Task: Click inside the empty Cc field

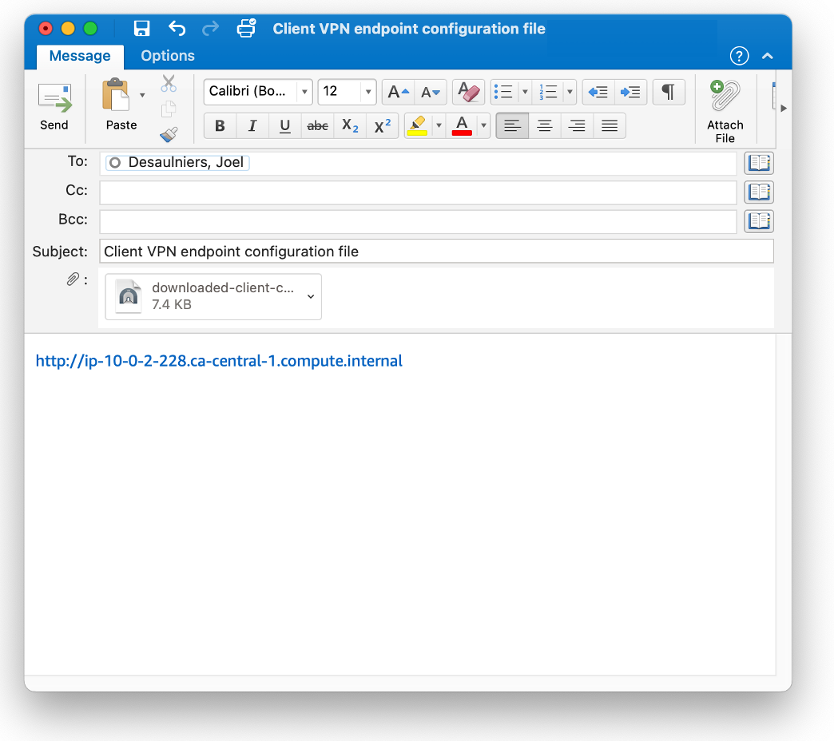Action: click(x=400, y=191)
